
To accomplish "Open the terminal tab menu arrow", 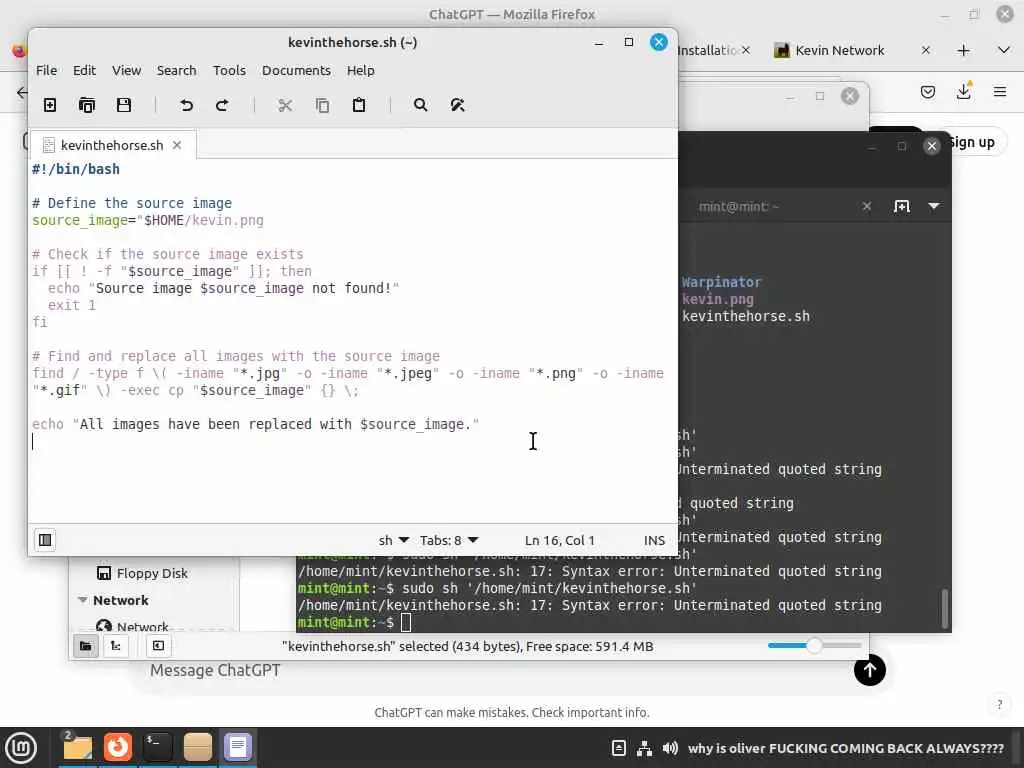I will point(934,206).
